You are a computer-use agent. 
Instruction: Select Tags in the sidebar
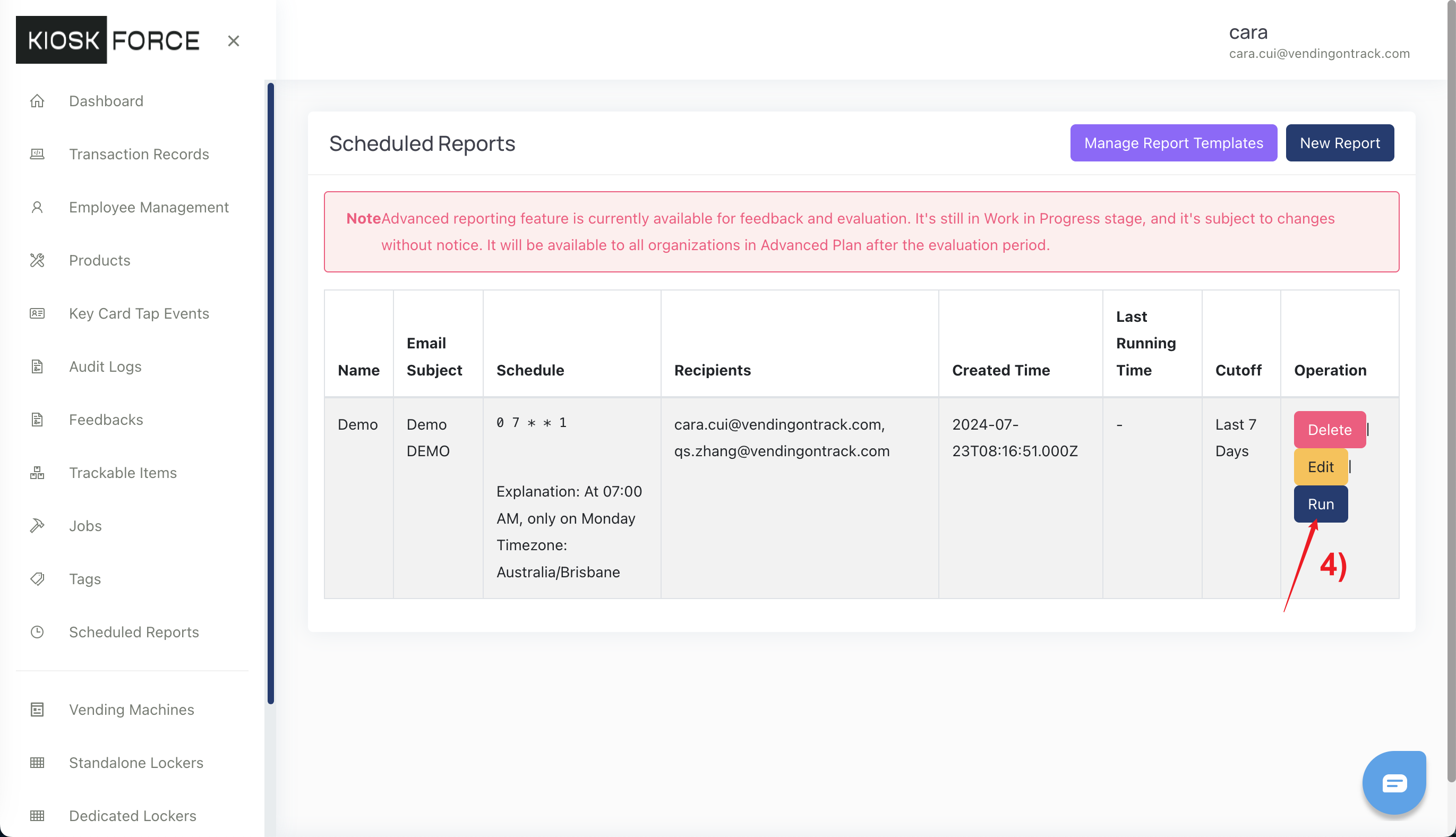tap(85, 579)
